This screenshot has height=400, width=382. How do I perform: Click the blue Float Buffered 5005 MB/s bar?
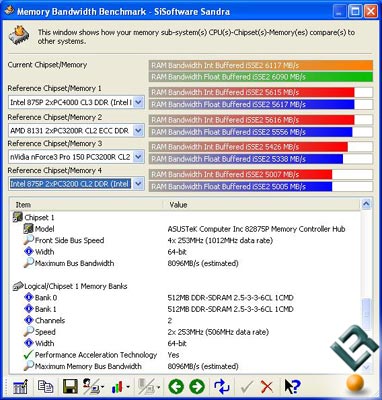point(241,186)
